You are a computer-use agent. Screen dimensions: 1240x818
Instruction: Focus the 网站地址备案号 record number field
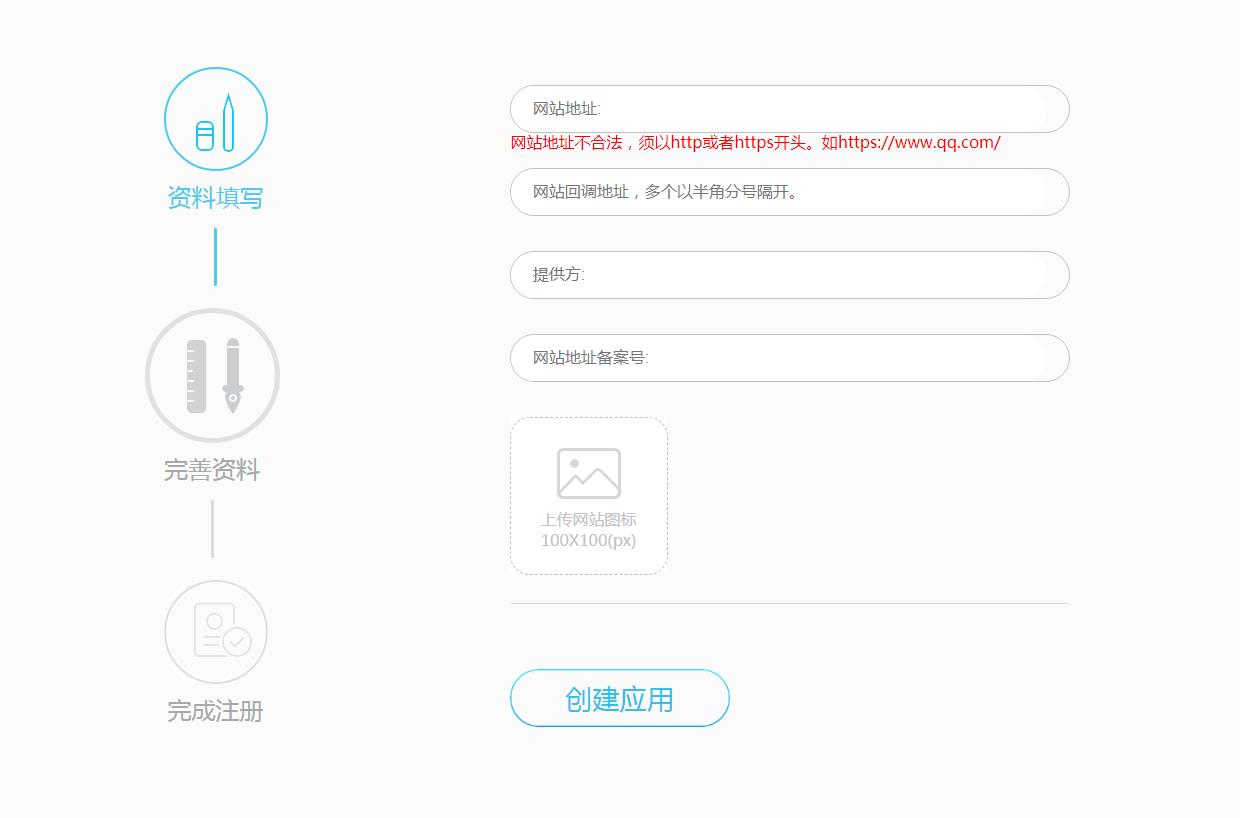pos(790,358)
